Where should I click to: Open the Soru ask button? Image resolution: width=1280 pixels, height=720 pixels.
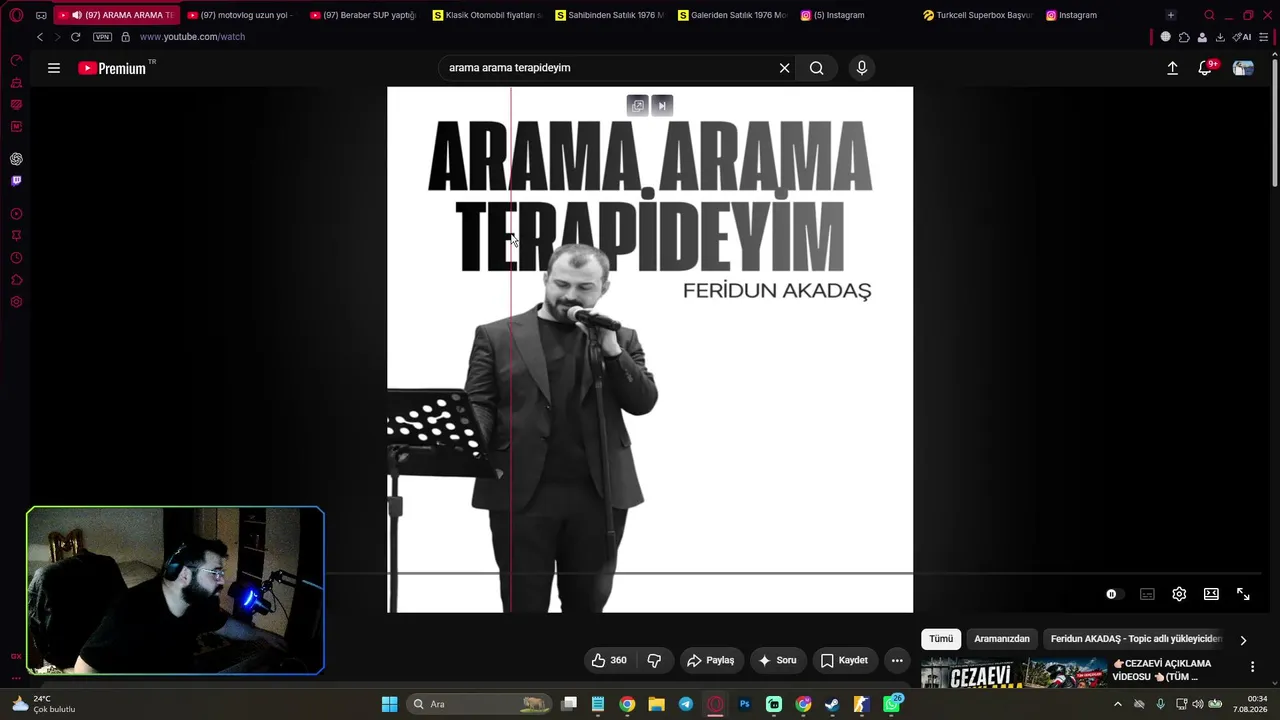click(777, 660)
